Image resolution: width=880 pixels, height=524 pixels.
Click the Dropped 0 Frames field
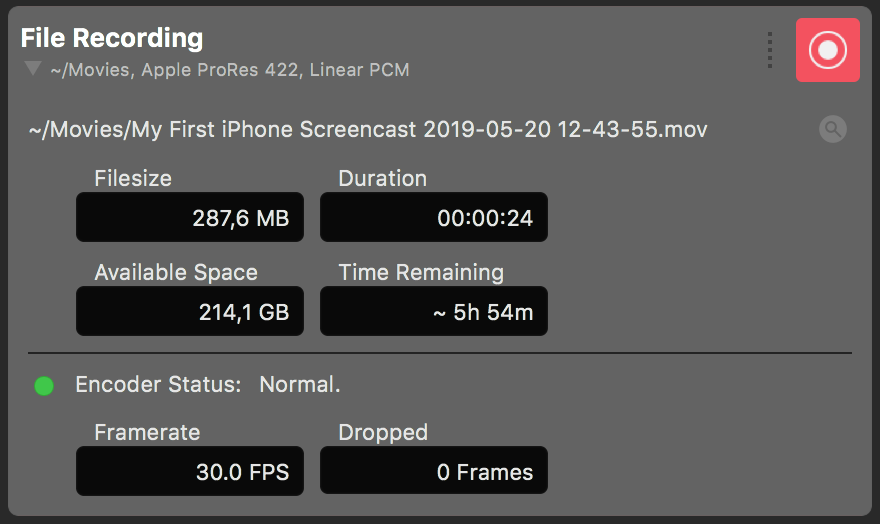(x=434, y=471)
